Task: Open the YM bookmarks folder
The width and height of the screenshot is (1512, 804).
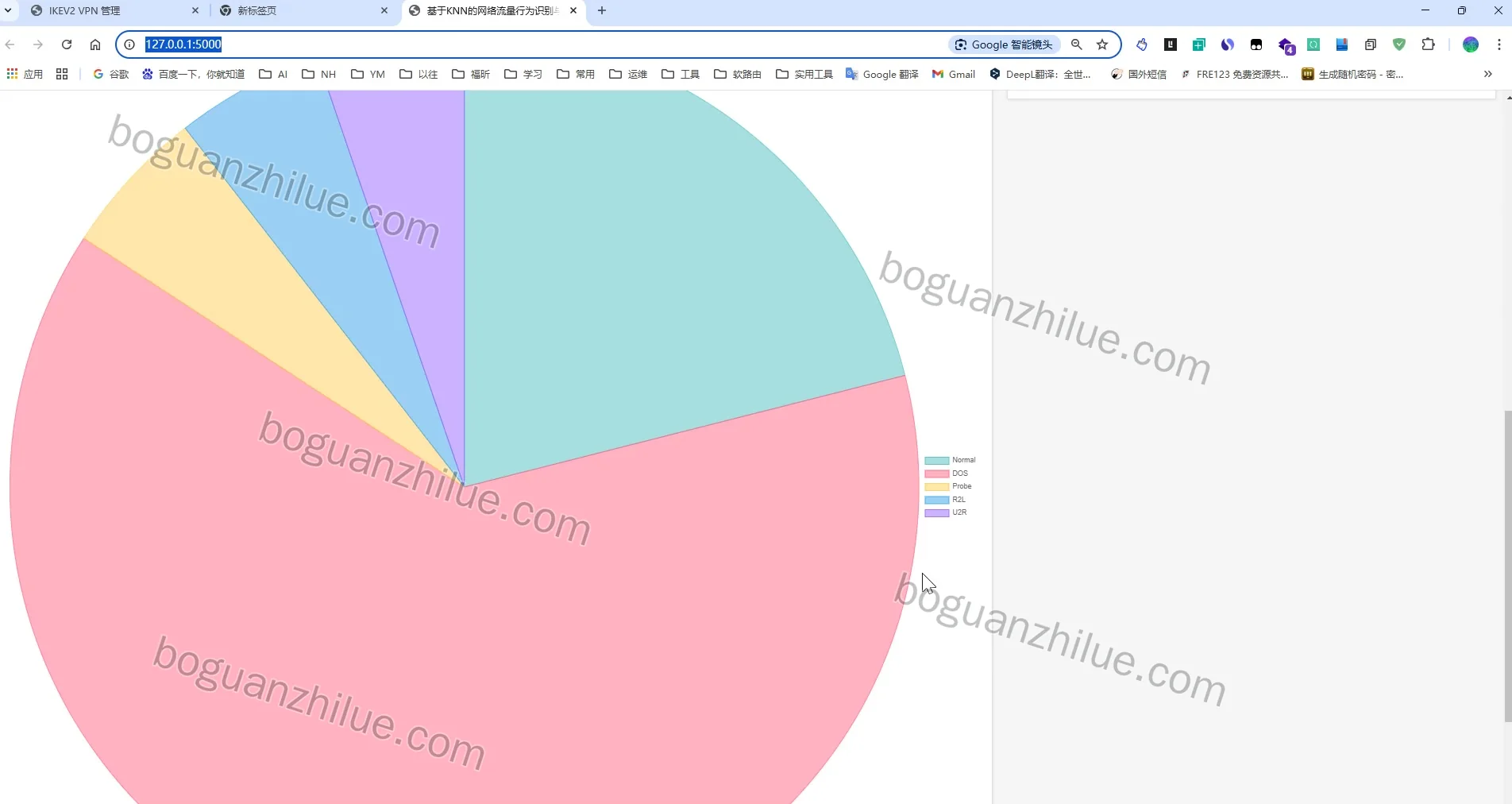Action: [368, 74]
